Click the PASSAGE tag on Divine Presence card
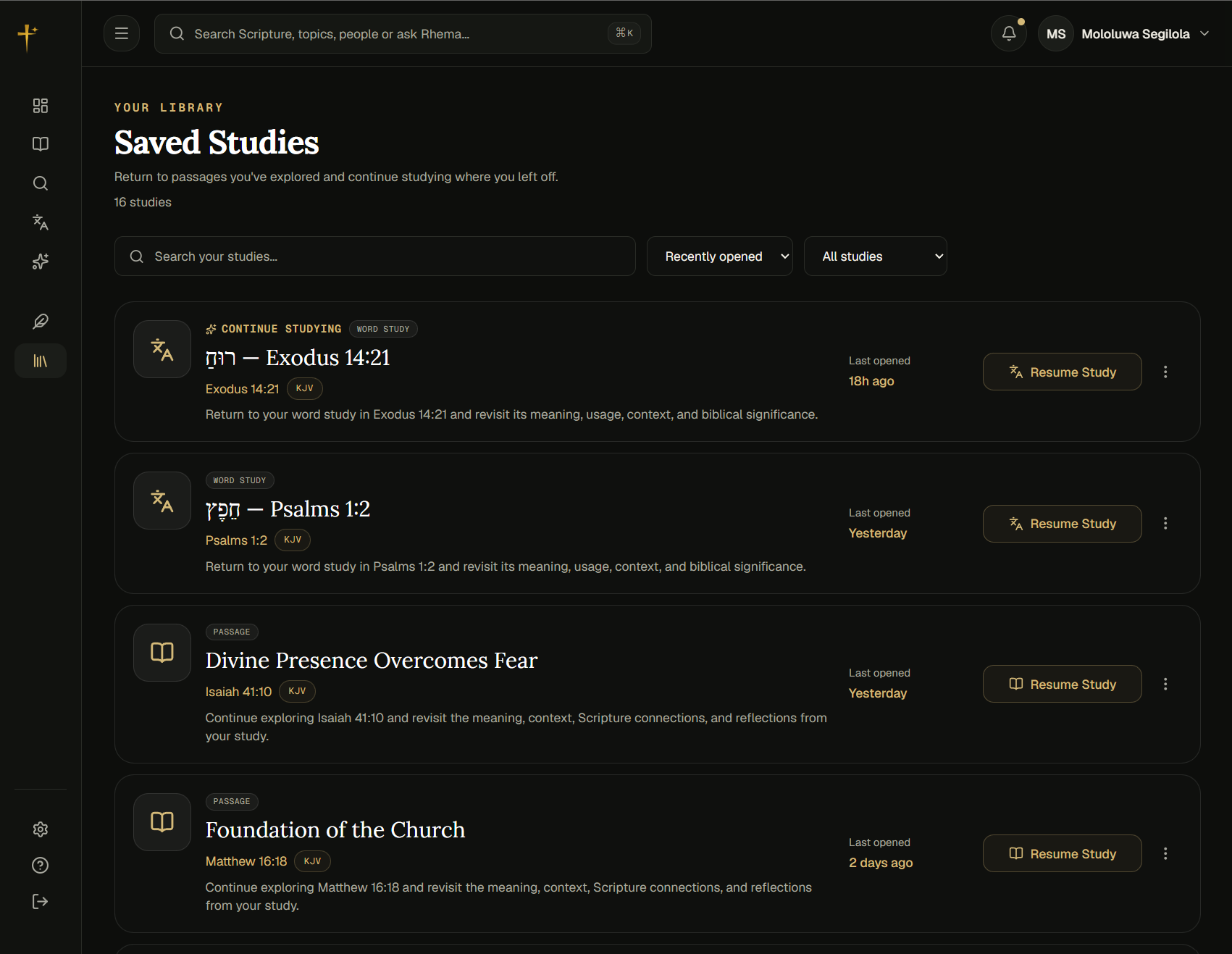1232x954 pixels. (x=232, y=632)
